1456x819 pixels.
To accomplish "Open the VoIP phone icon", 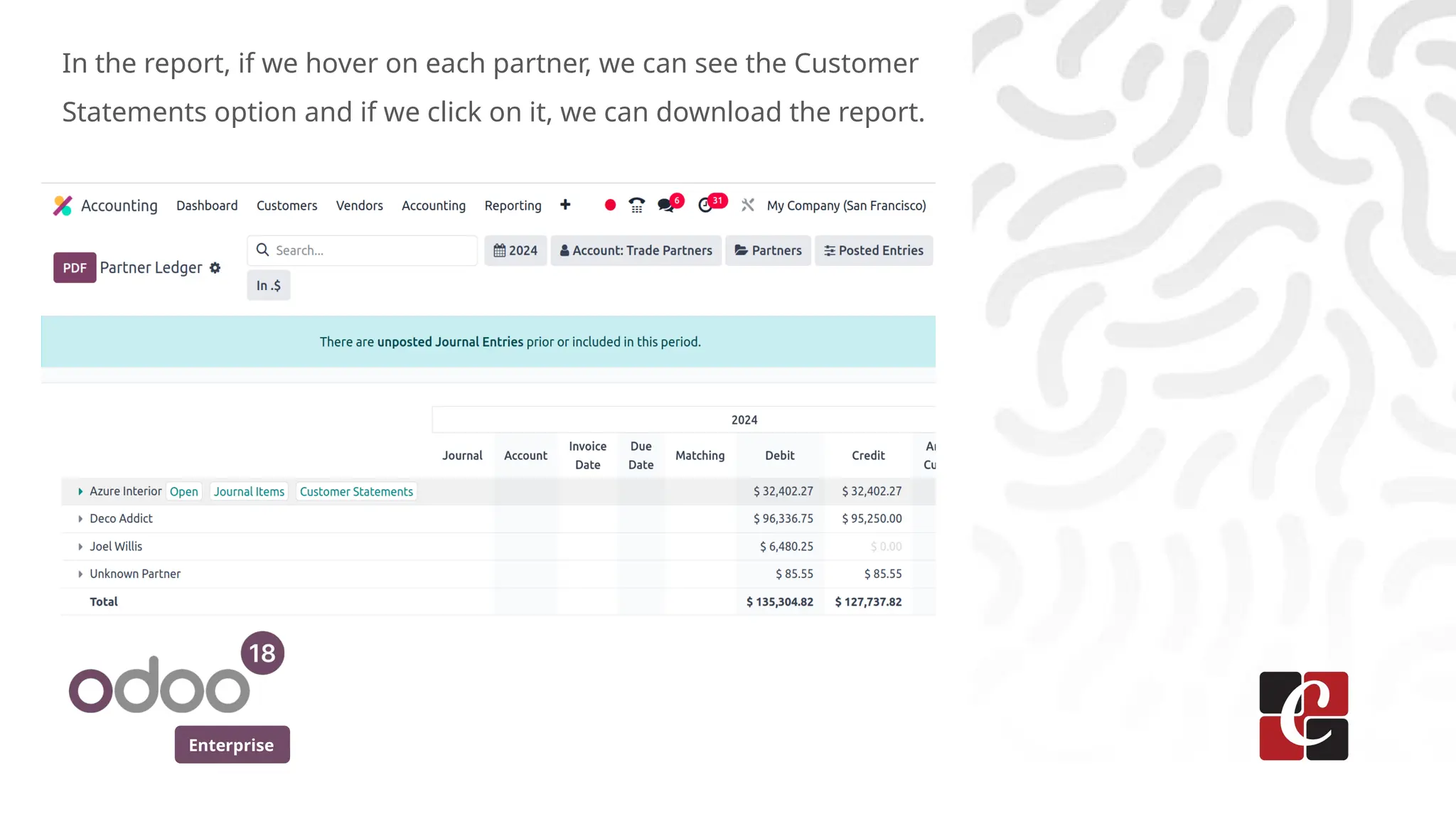I will [637, 205].
